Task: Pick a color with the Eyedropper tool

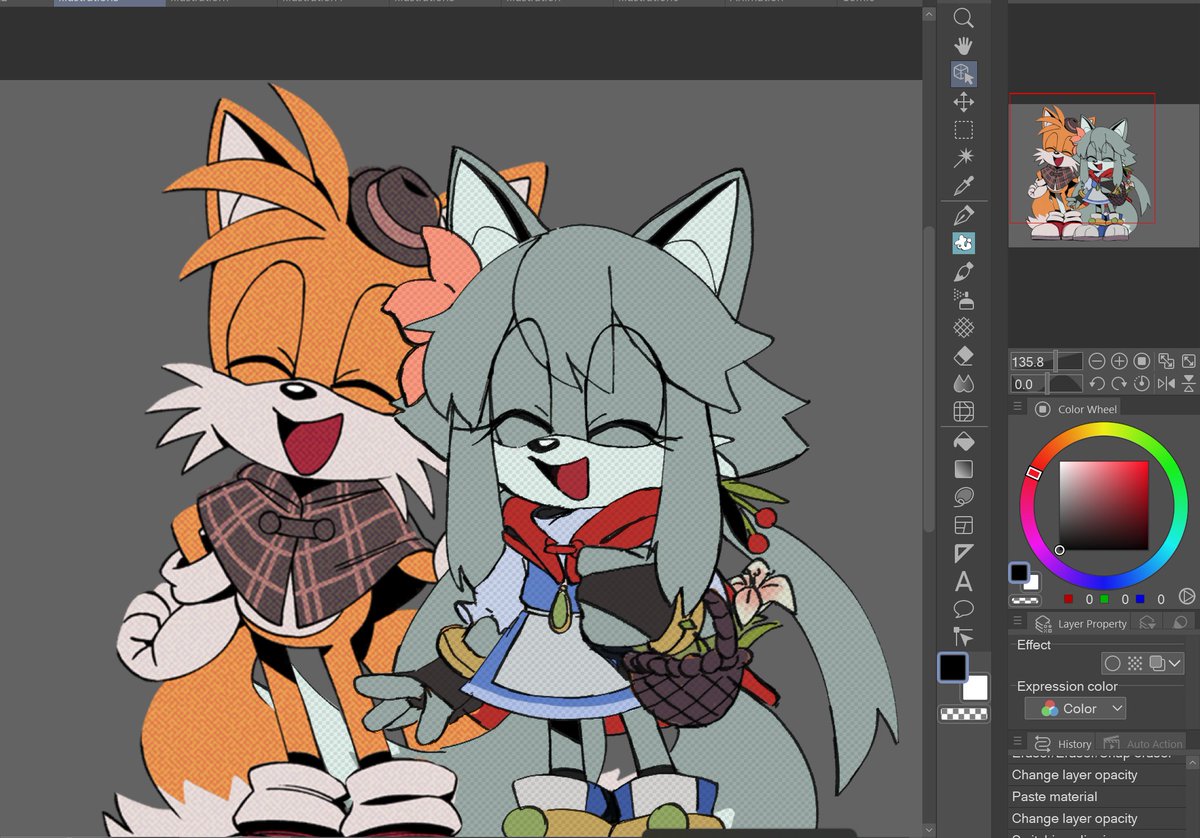Action: (963, 184)
